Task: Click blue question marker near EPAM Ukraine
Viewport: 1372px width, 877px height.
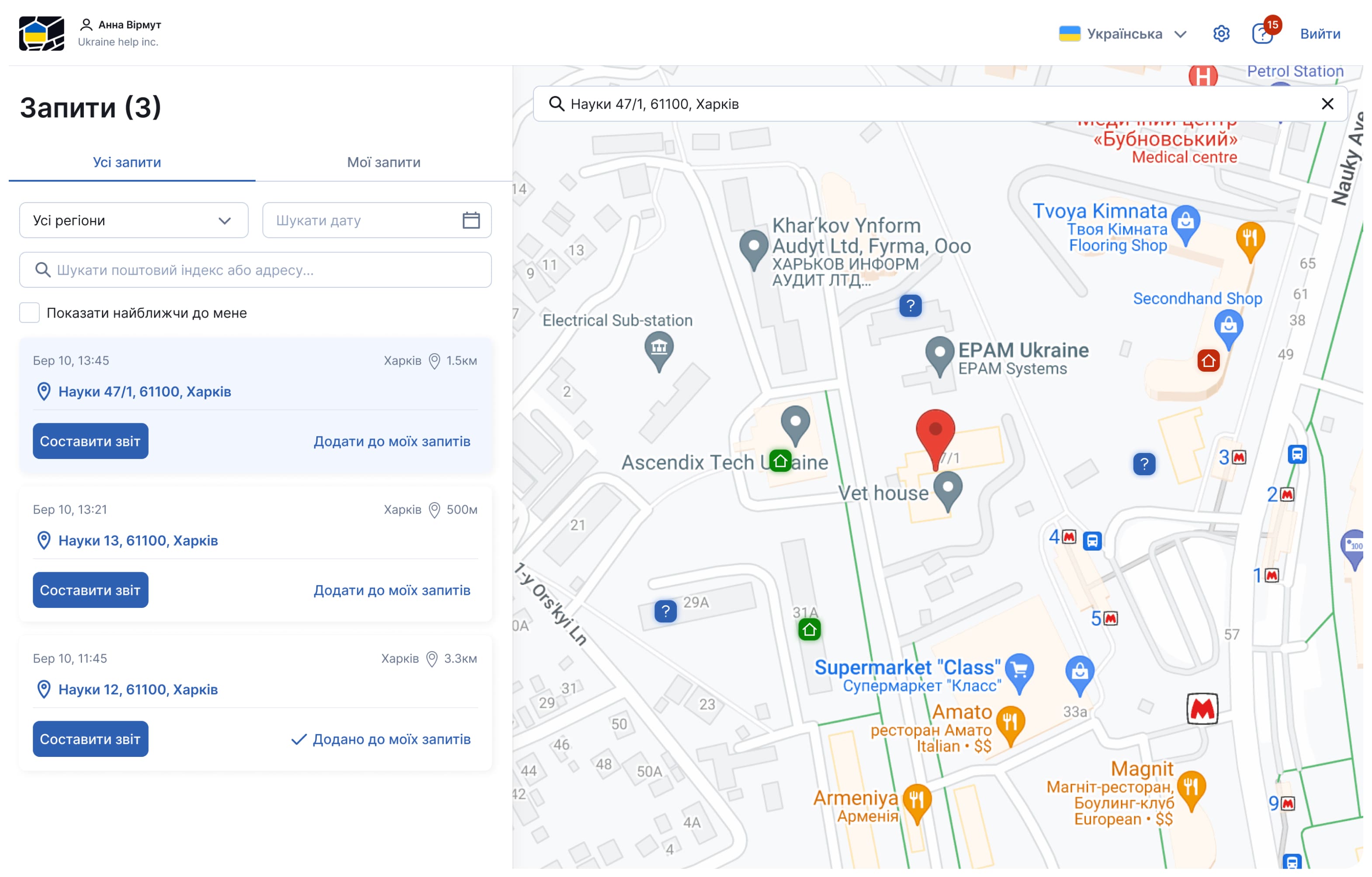Action: click(910, 306)
